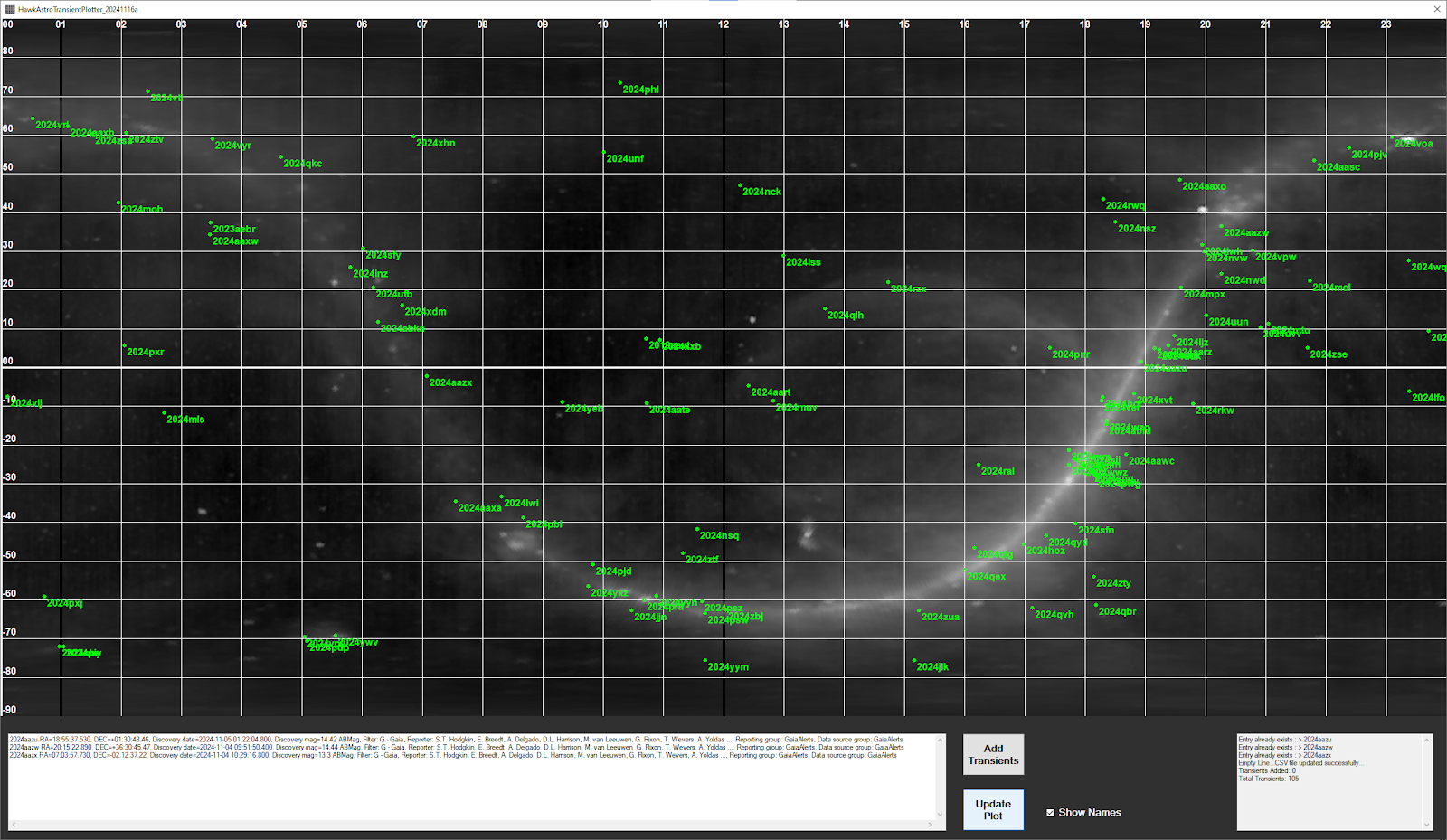Click the 2024nsq transient label
This screenshot has height=840, width=1447.
click(719, 536)
